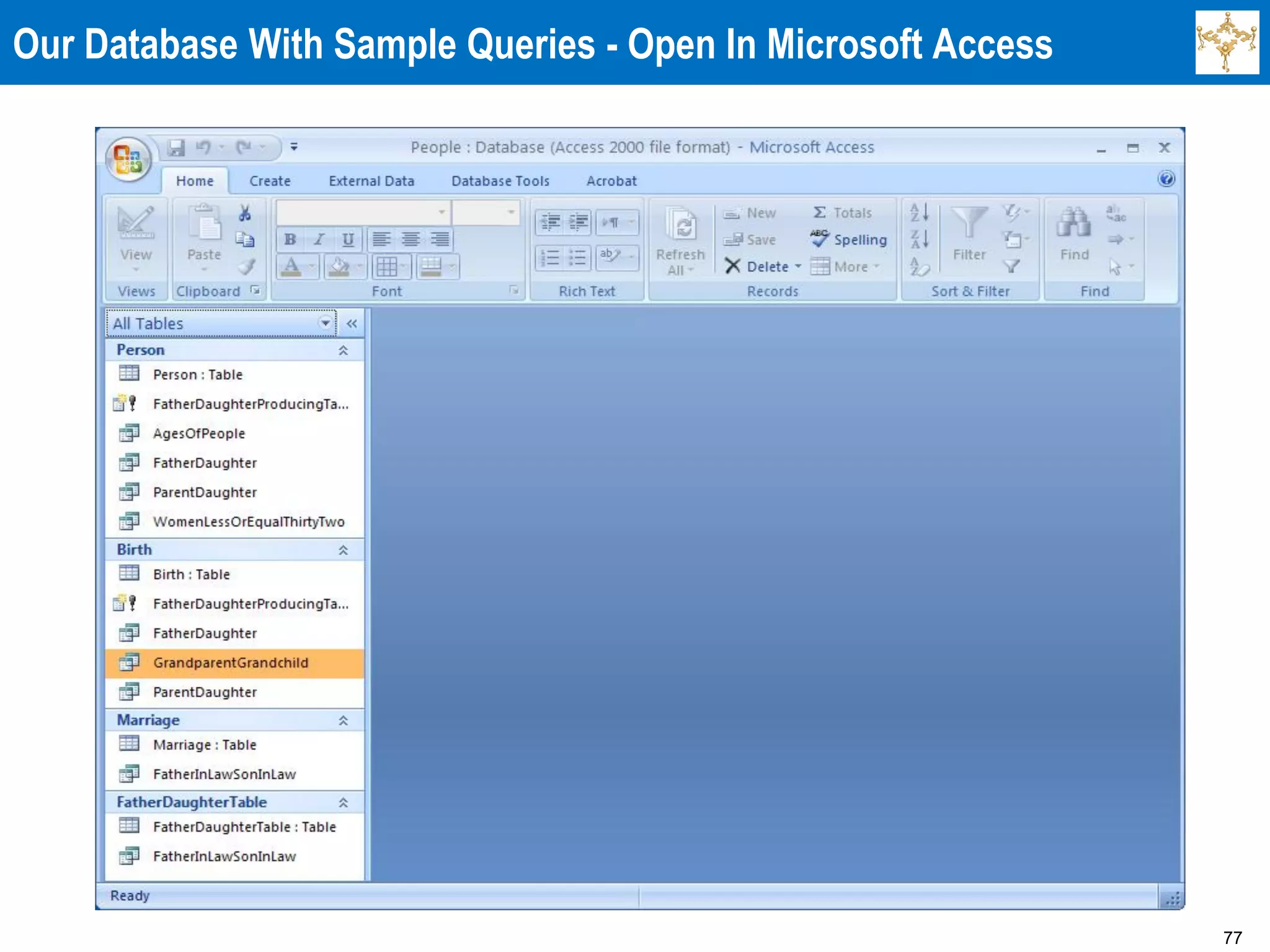Switch to the Home ribbon tab
This screenshot has width=1270, height=952.
(195, 181)
